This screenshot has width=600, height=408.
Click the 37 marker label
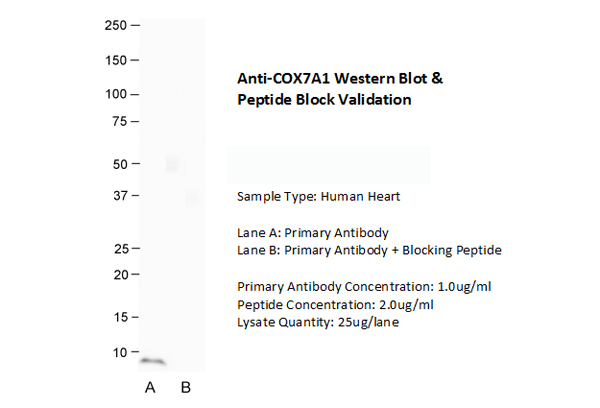[x=120, y=196]
